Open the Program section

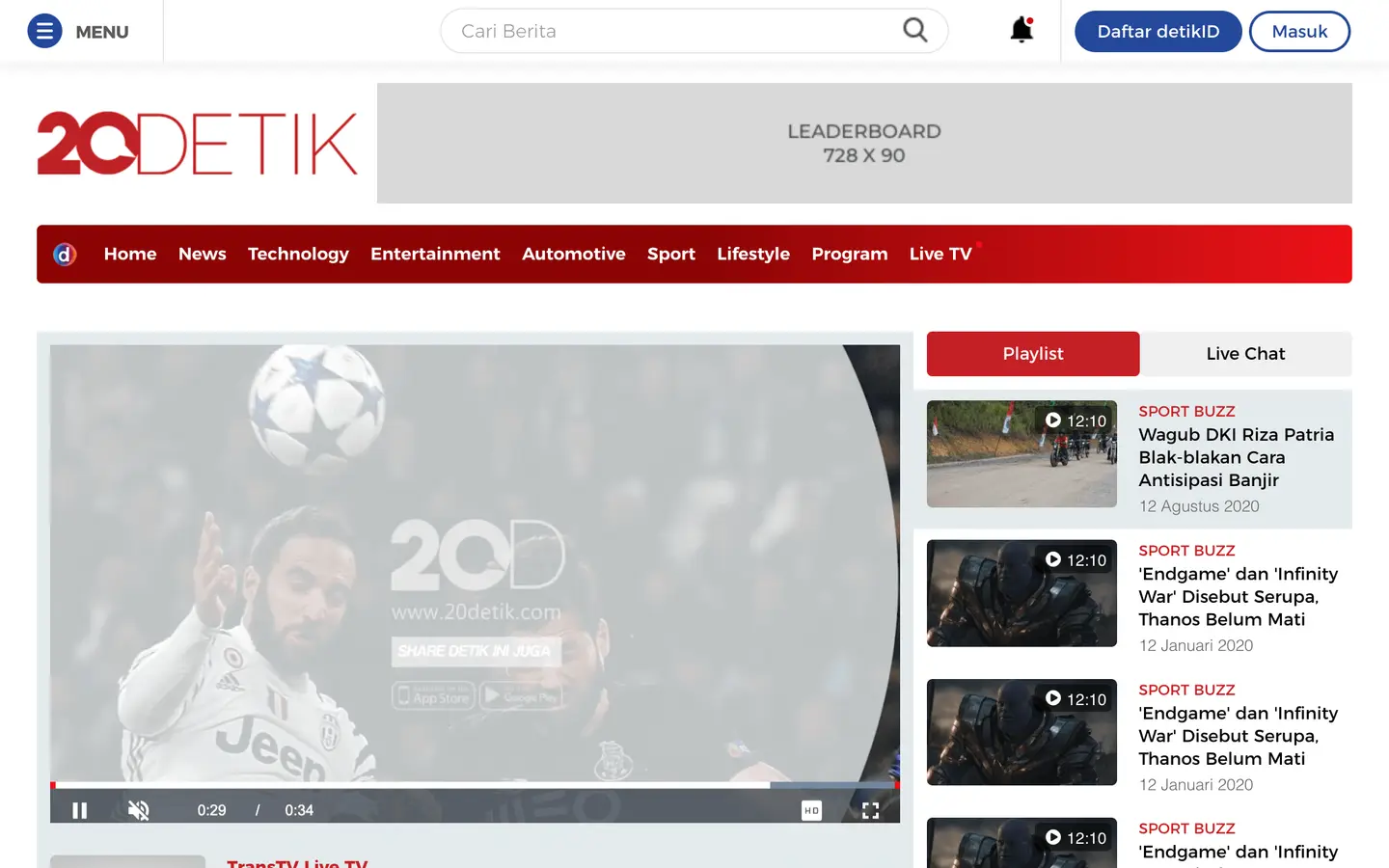[x=850, y=254]
